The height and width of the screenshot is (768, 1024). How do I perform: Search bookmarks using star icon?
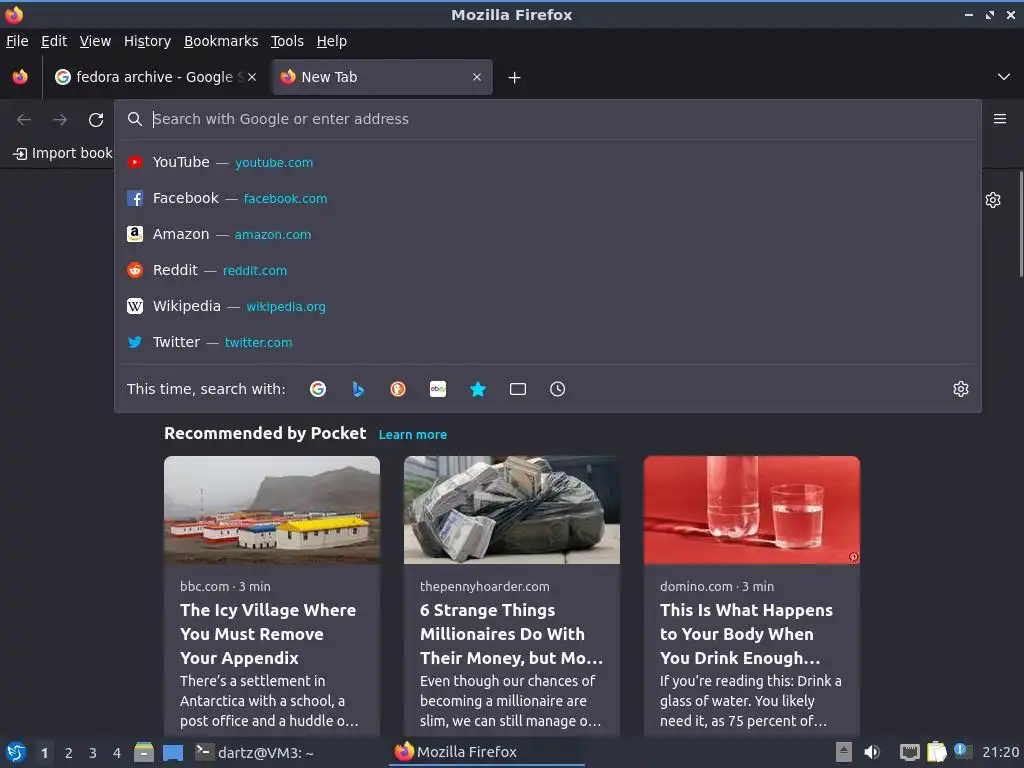pyautogui.click(x=478, y=389)
